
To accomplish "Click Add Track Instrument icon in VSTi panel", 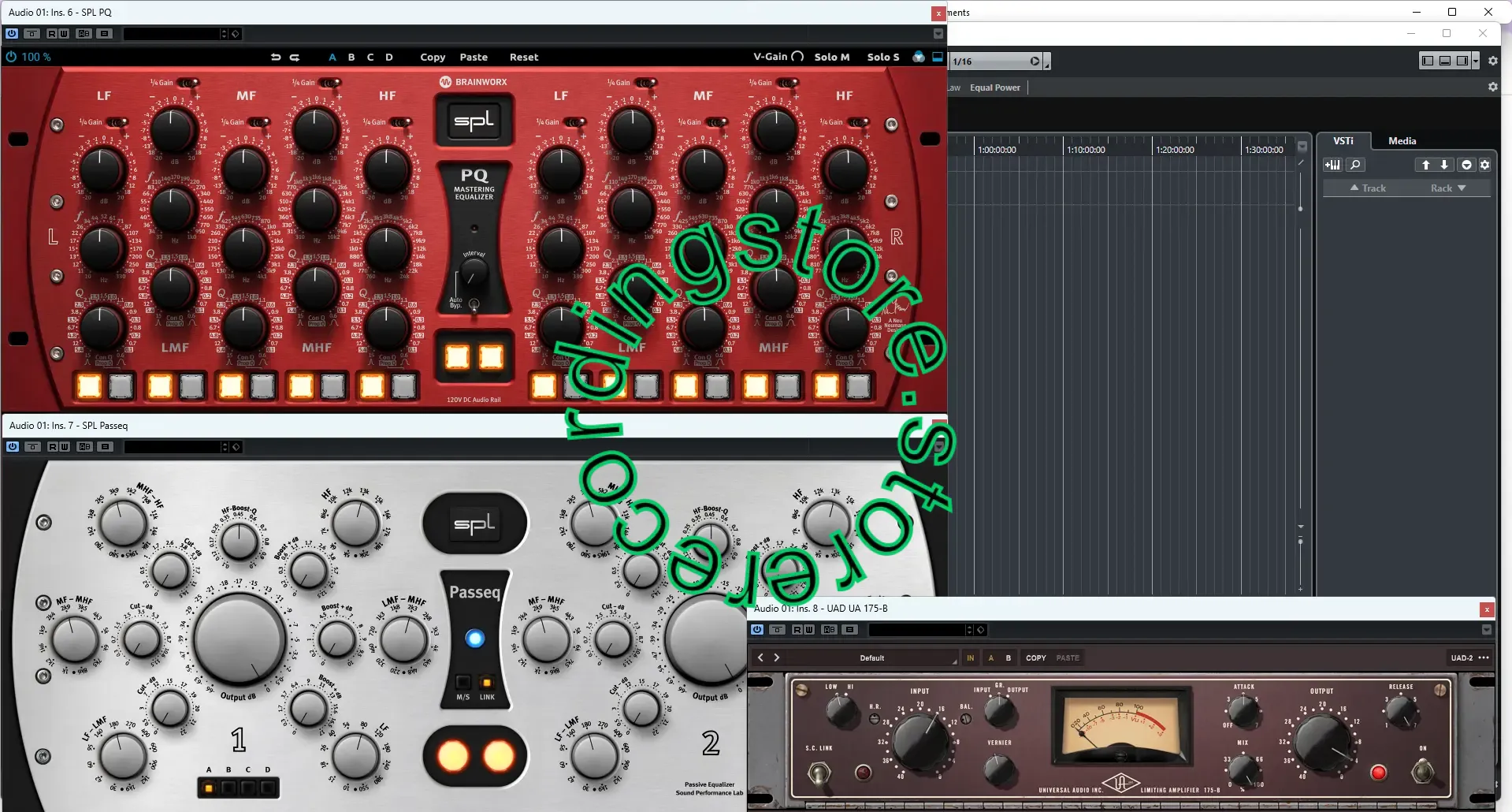I will click(x=1333, y=165).
